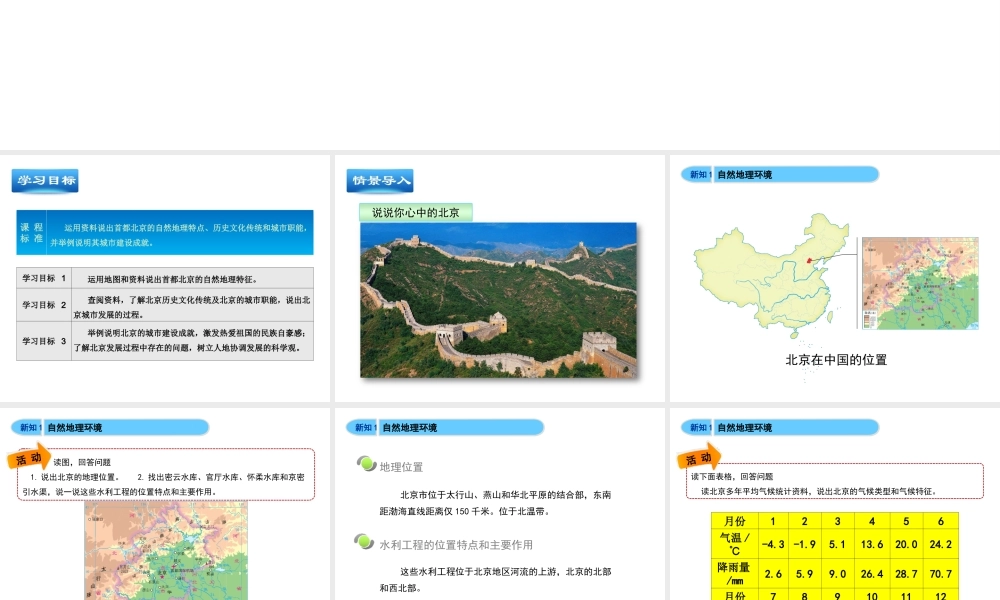Click the temperature cell 24.2
This screenshot has width=1000, height=600.
pyautogui.click(x=941, y=544)
